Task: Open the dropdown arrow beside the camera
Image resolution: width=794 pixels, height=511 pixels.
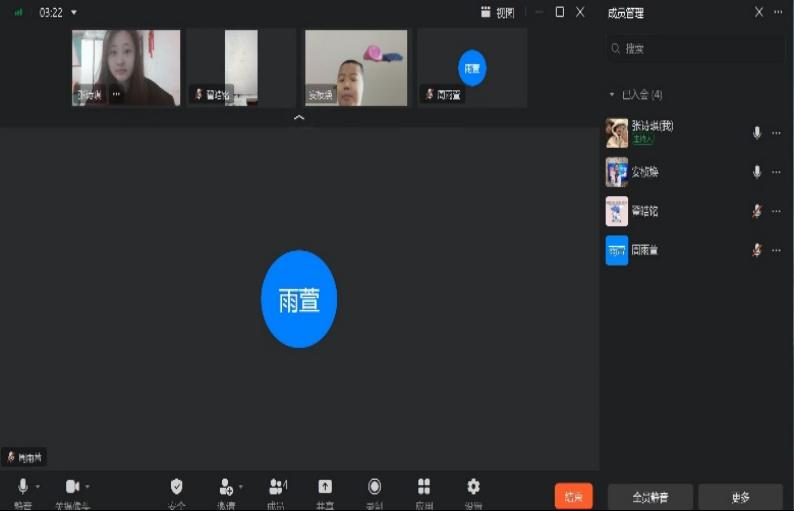Action: [88, 487]
